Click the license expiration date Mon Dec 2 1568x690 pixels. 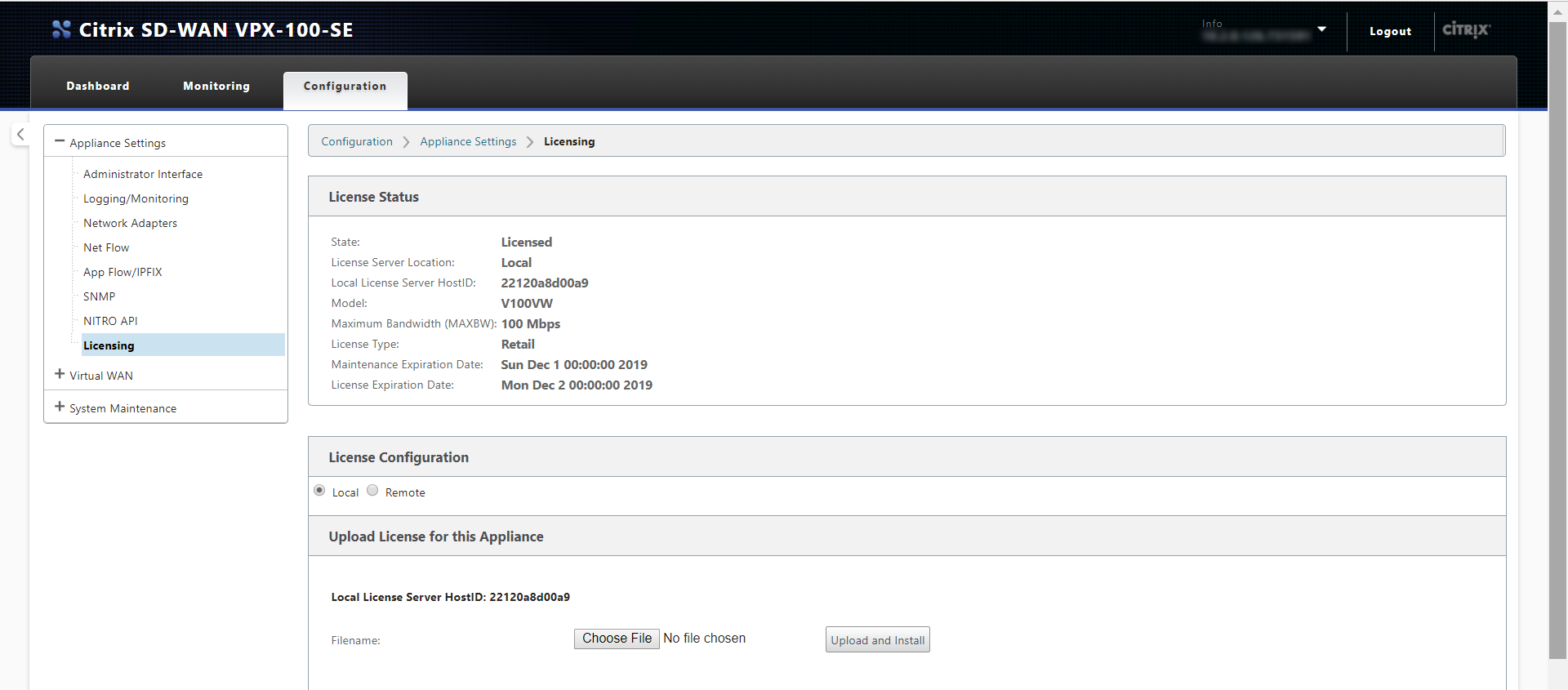click(577, 385)
